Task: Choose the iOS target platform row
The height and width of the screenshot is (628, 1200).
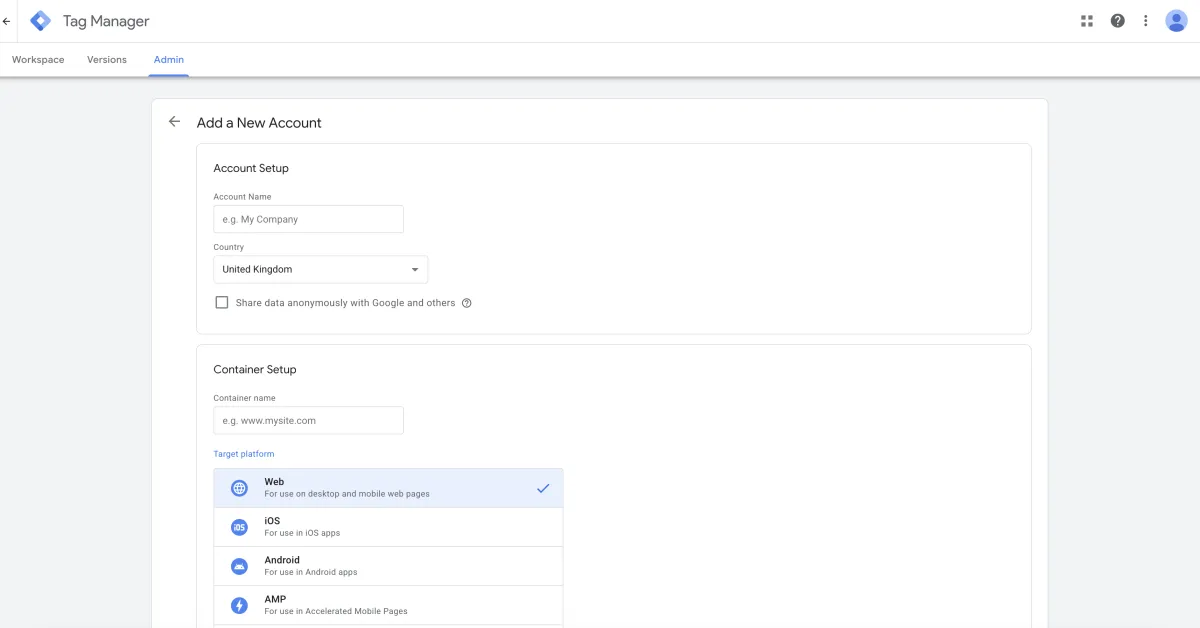Action: pyautogui.click(x=388, y=527)
